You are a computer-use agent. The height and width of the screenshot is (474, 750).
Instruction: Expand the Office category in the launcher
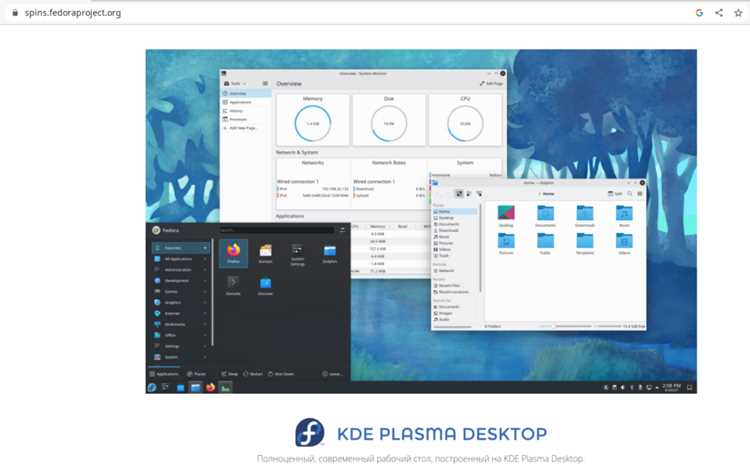pos(181,335)
